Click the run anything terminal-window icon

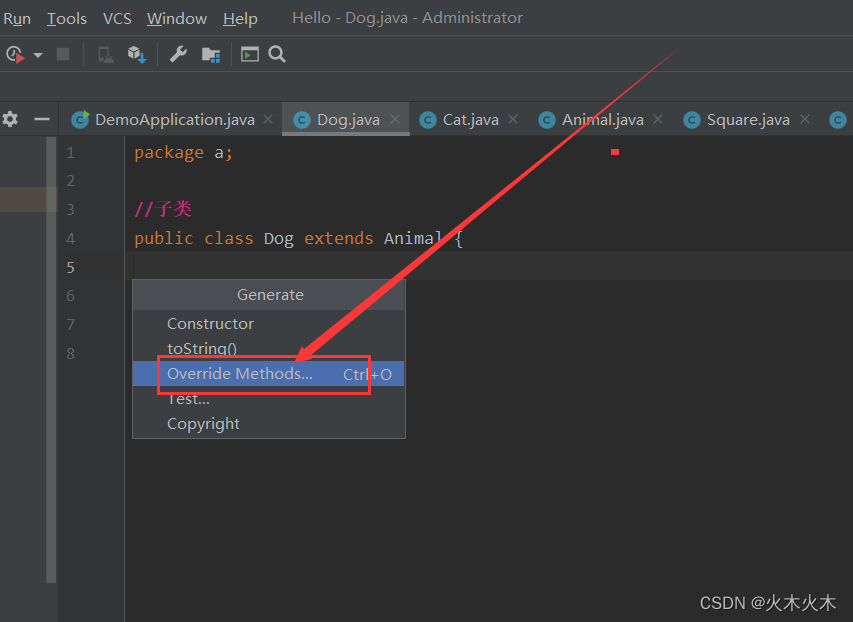tap(250, 54)
